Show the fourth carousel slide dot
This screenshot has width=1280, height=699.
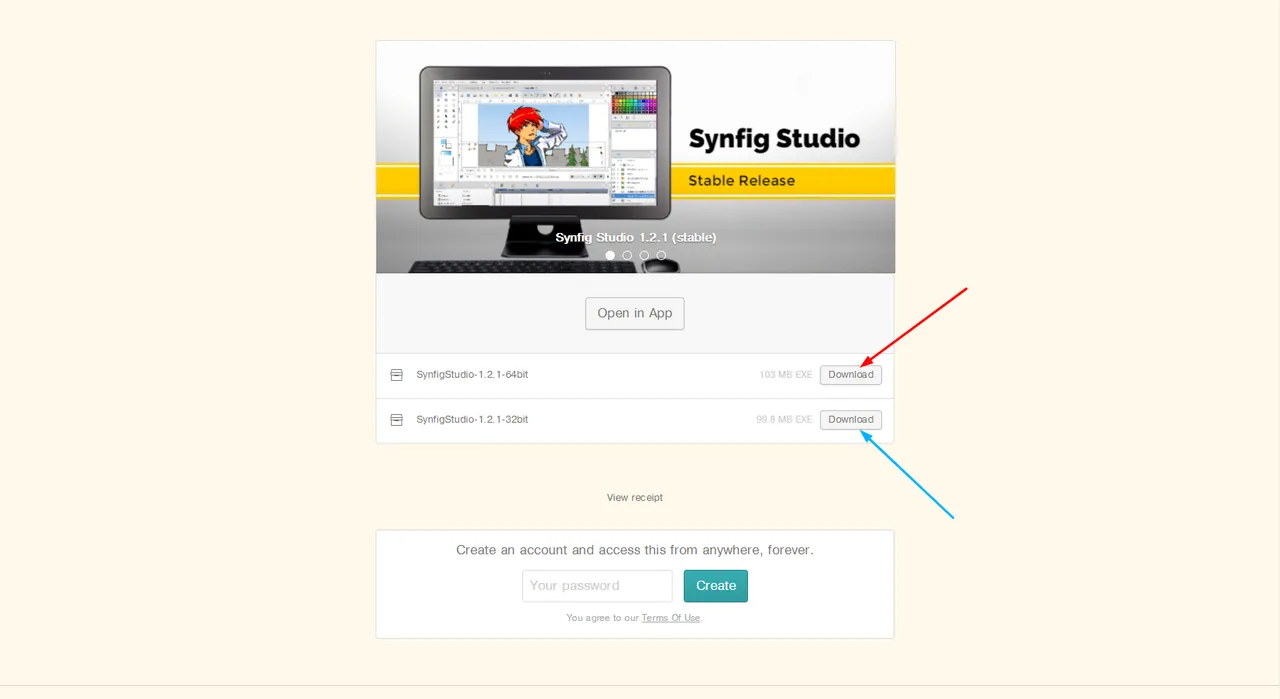(x=661, y=255)
